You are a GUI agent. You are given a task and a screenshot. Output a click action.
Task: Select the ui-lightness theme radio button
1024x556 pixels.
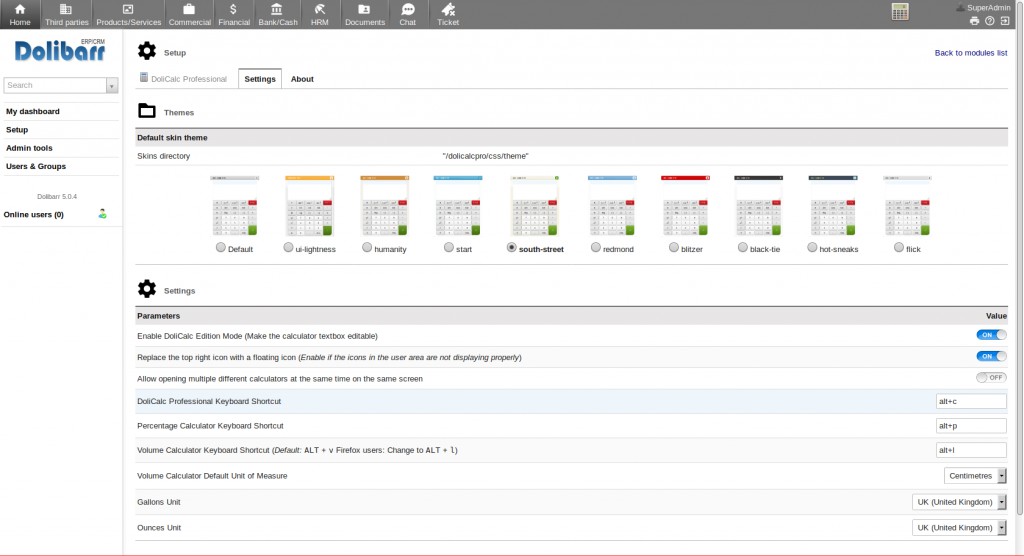coord(288,248)
